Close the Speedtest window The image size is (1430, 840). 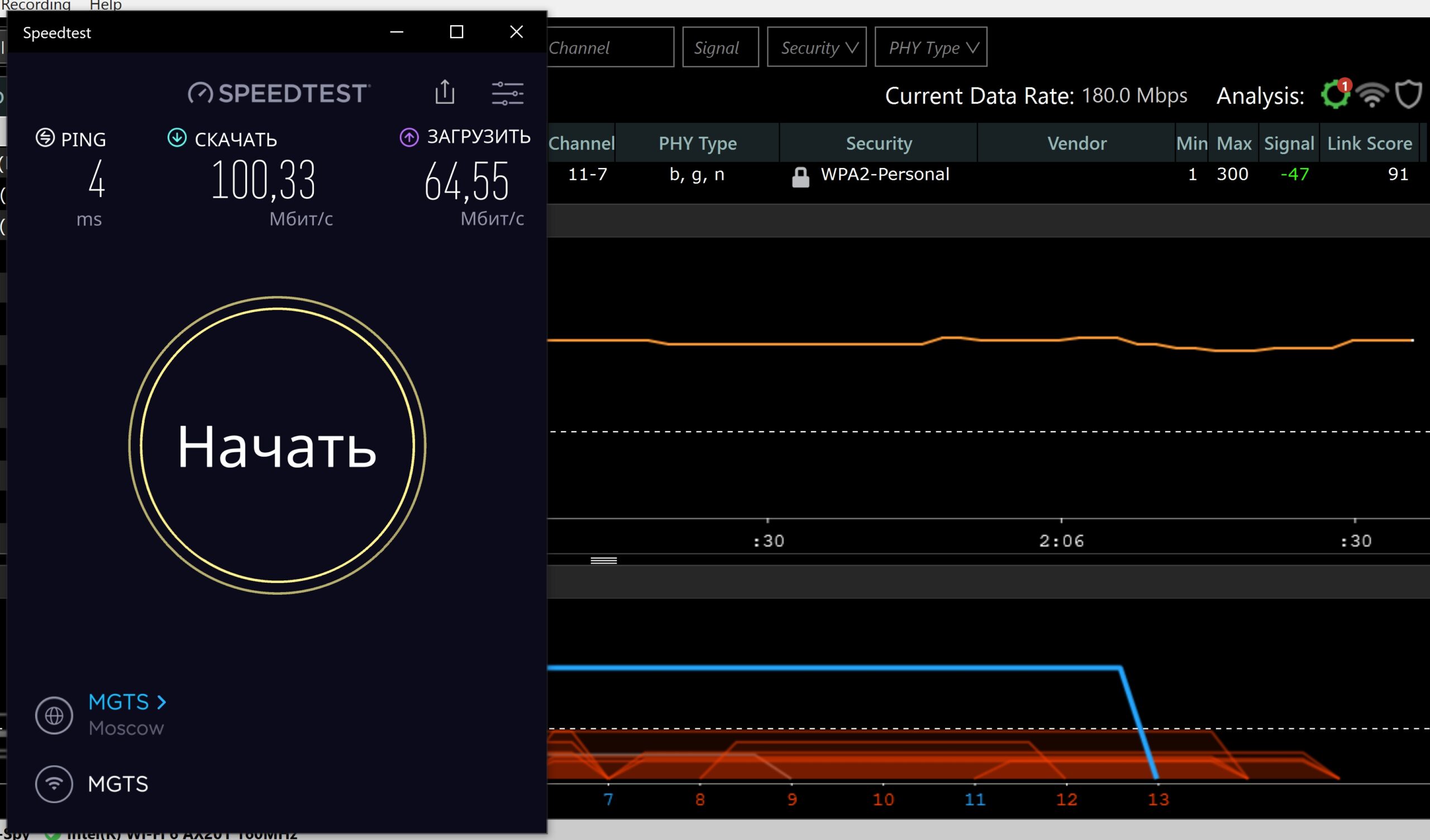[x=516, y=32]
